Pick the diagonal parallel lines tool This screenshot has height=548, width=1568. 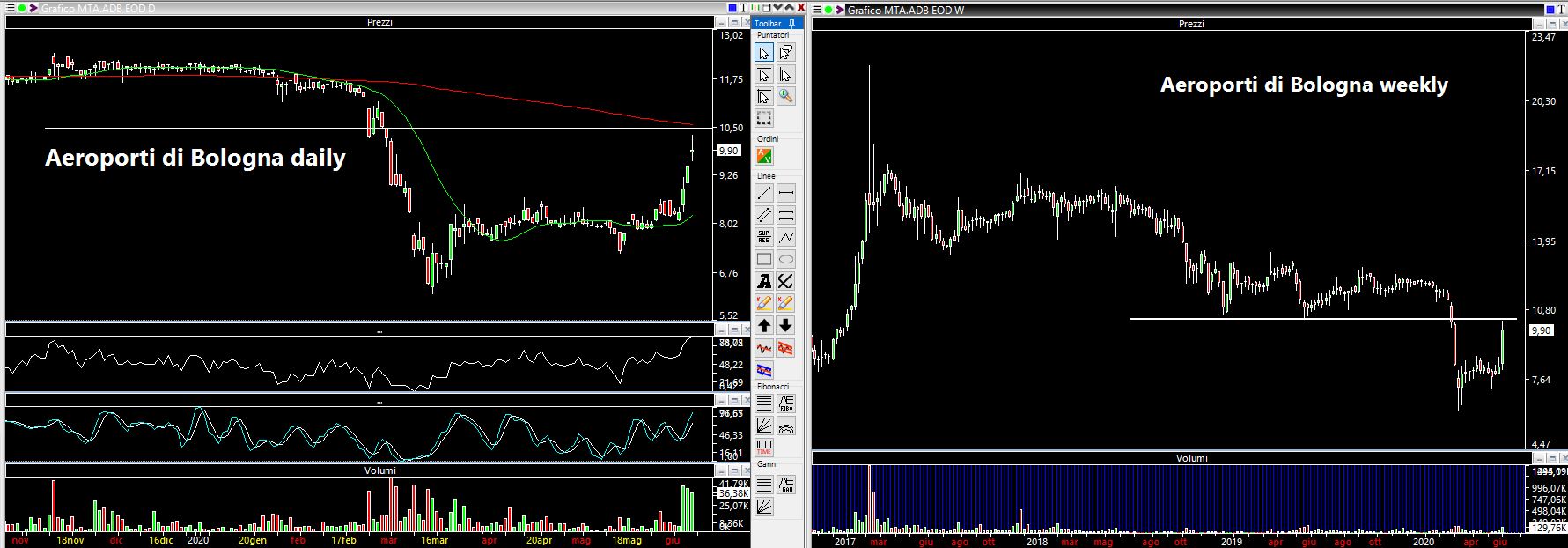(764, 215)
